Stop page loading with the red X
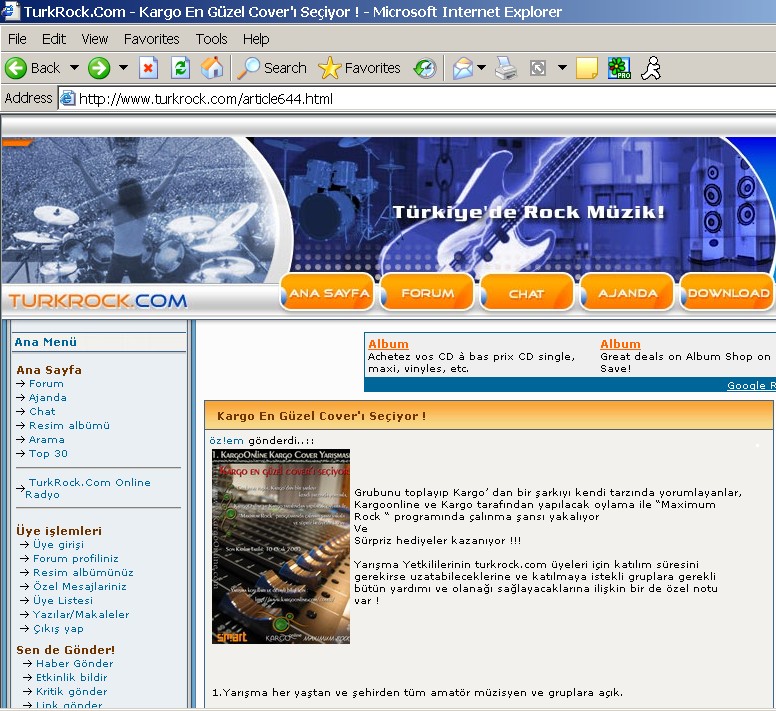Image resolution: width=776 pixels, height=711 pixels. click(x=148, y=68)
